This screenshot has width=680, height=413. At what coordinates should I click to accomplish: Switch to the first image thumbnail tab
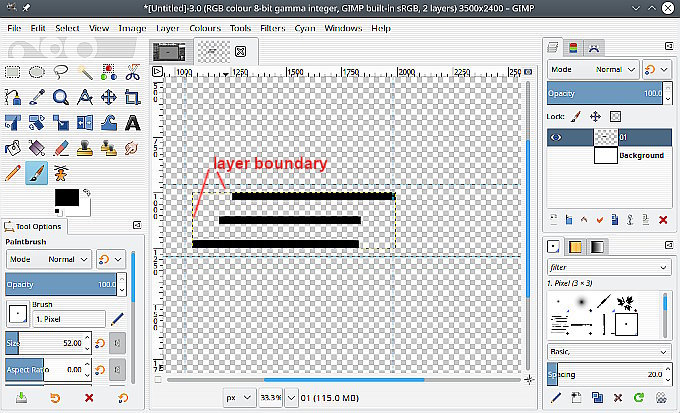[x=169, y=52]
